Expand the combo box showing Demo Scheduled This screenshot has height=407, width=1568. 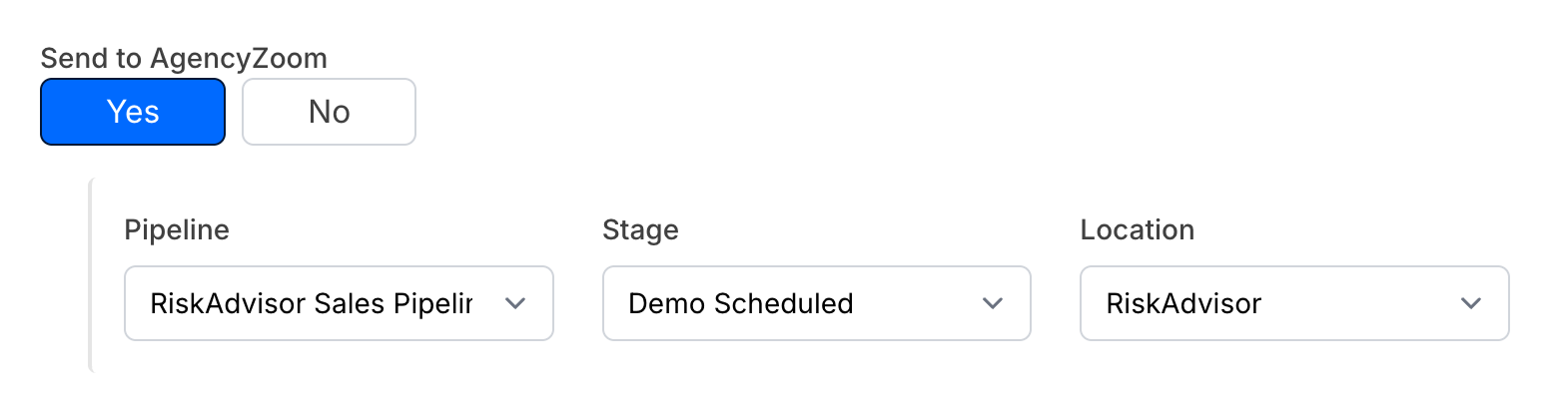(x=816, y=303)
